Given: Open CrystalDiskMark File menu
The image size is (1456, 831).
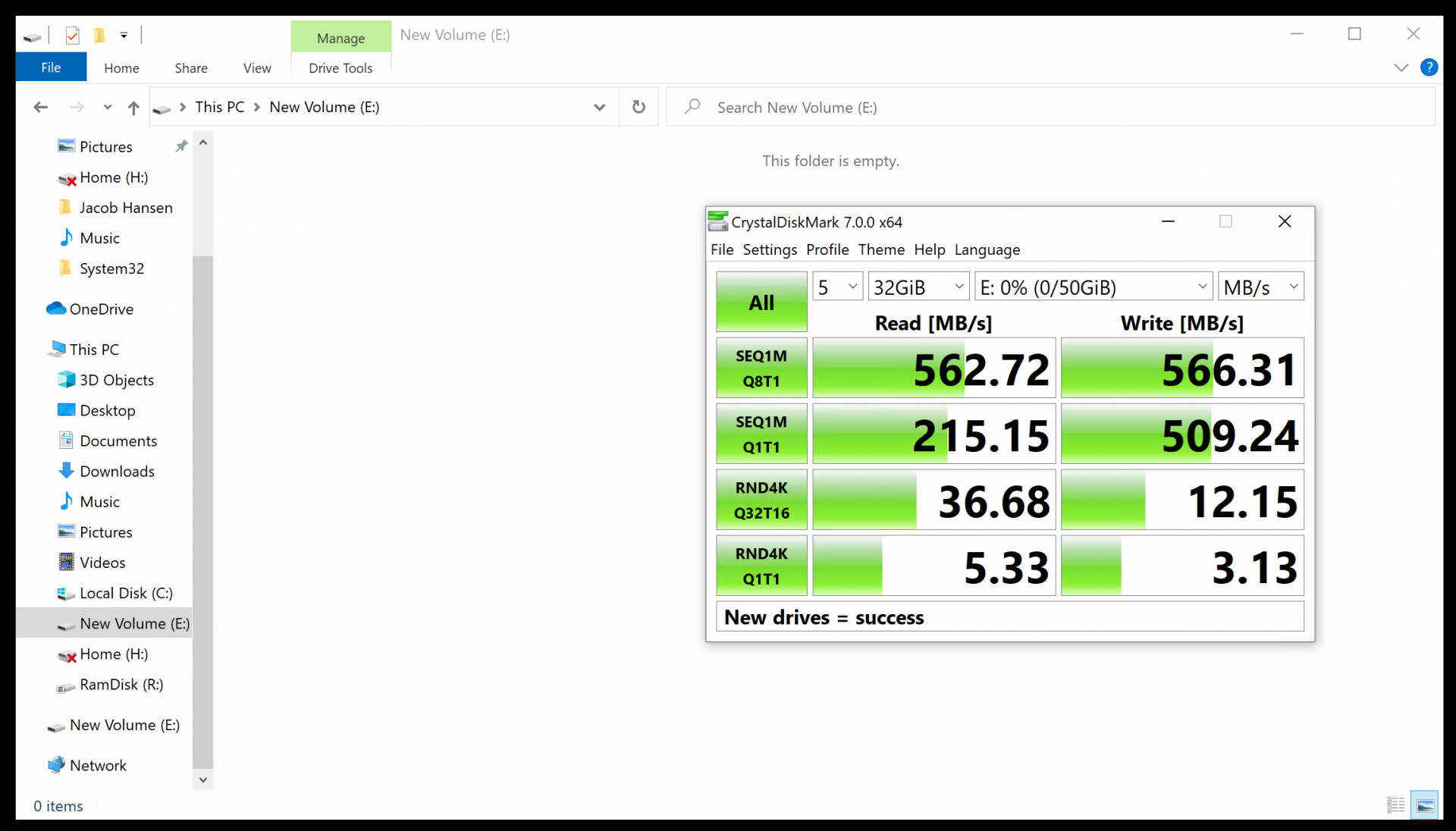Looking at the screenshot, I should pyautogui.click(x=722, y=249).
